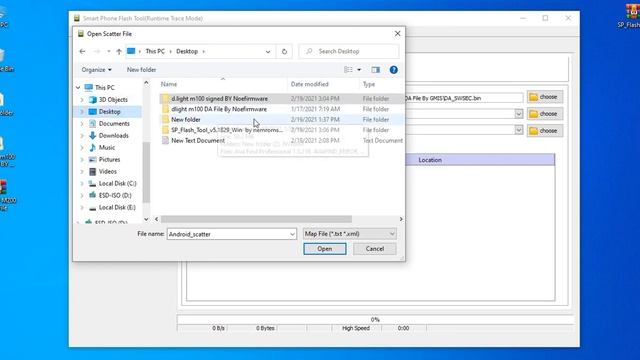Open view options dropdown arrow
Viewport: 640px width, 360px height.
tap(359, 70)
